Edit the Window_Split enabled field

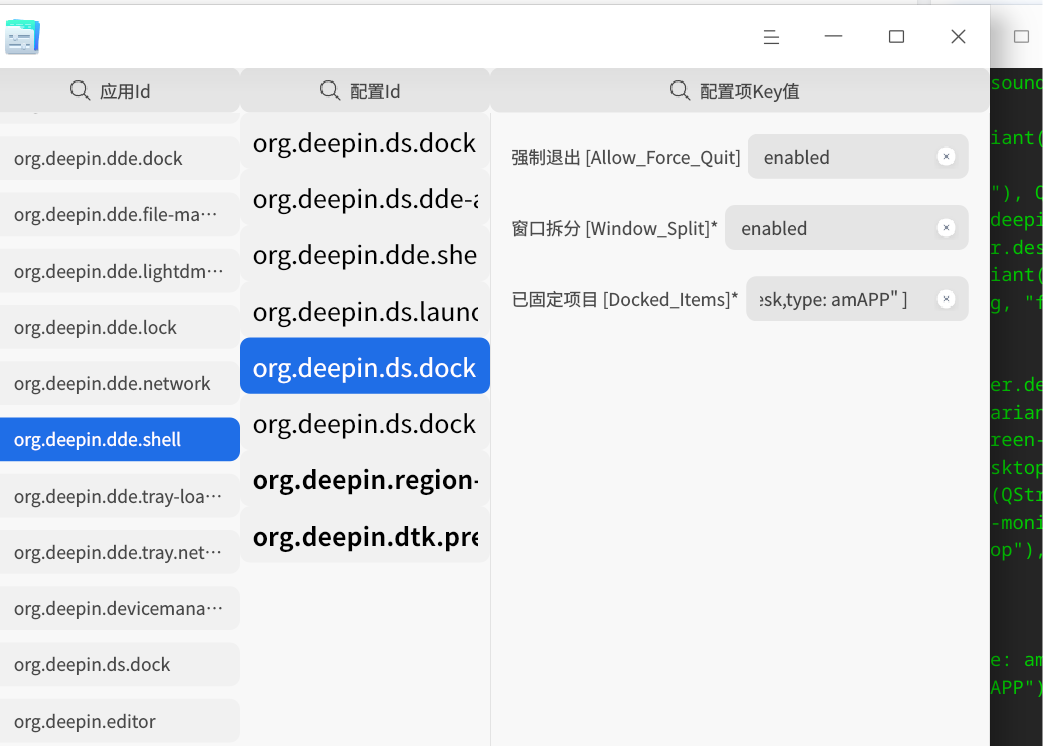[x=847, y=228]
